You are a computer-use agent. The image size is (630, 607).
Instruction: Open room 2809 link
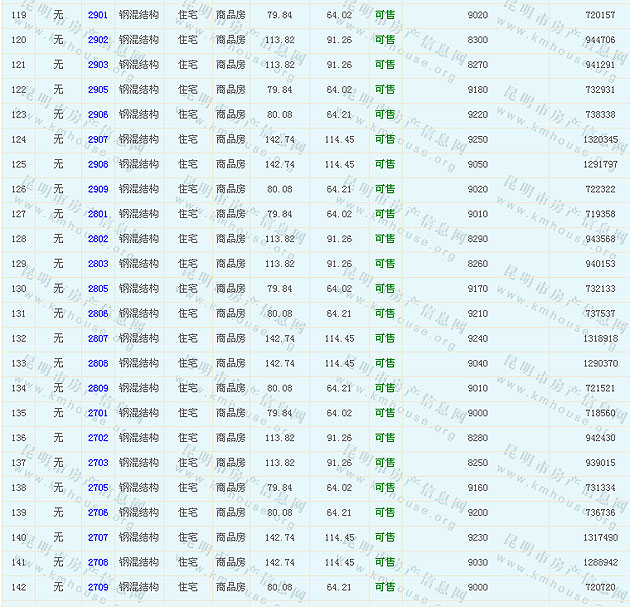pos(97,388)
